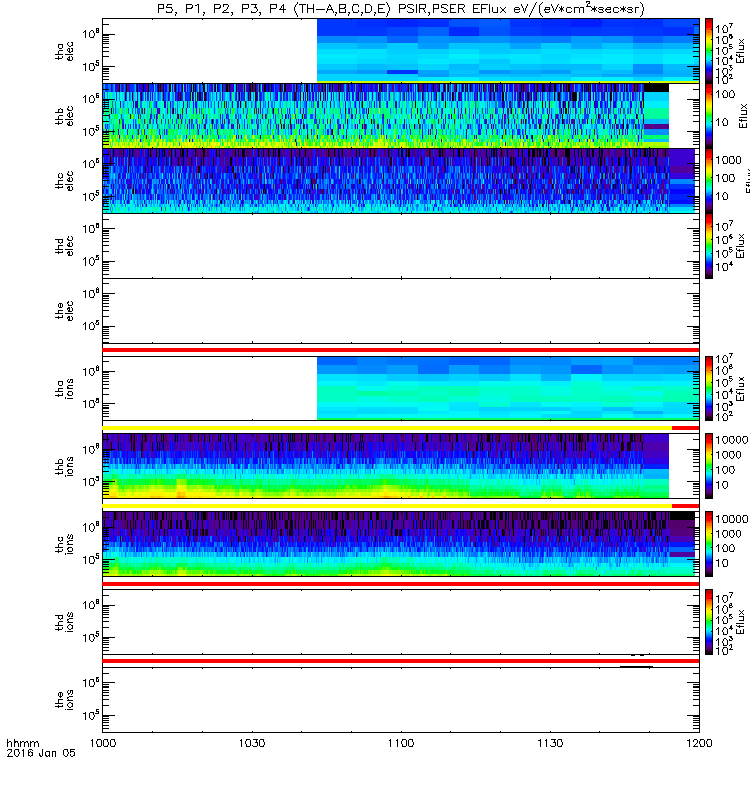
Task: Click the red status bar below thc ions panel
Action: (x=401, y=584)
